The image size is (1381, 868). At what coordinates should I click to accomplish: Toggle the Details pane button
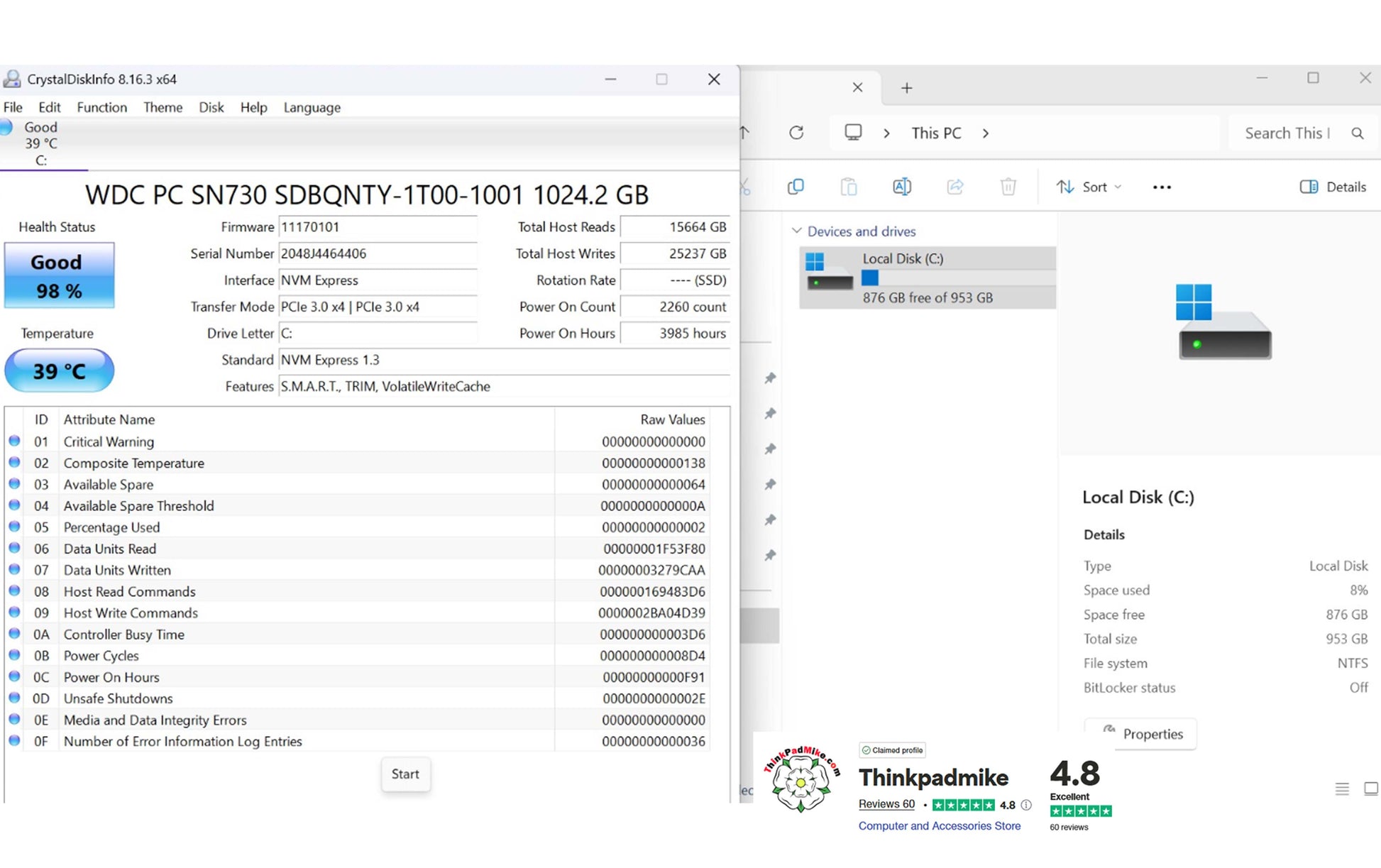(x=1332, y=187)
